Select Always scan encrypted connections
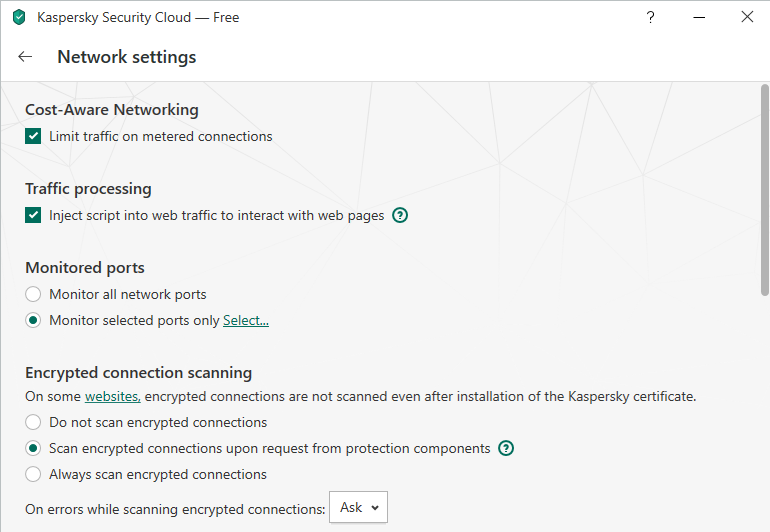This screenshot has width=770, height=532. 34,474
